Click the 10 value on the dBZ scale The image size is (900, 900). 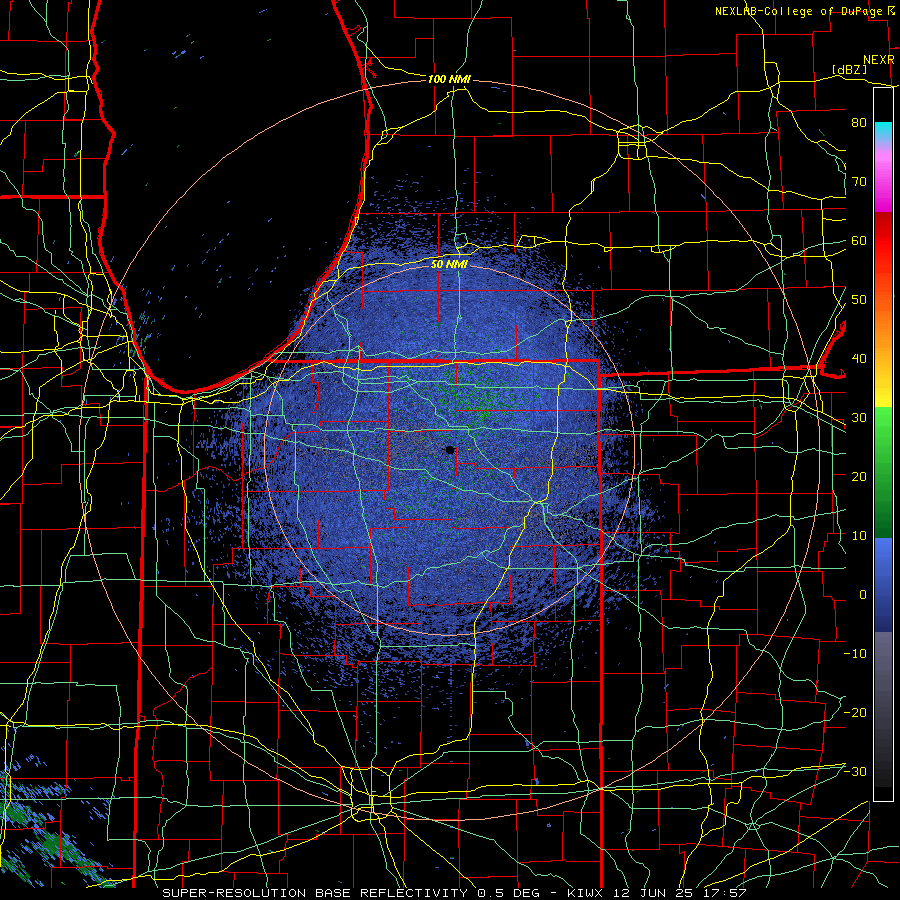coord(859,536)
